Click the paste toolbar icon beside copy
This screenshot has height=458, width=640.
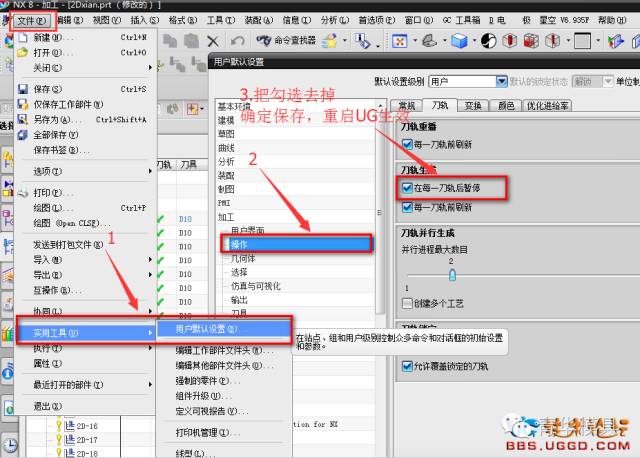(x=191, y=41)
